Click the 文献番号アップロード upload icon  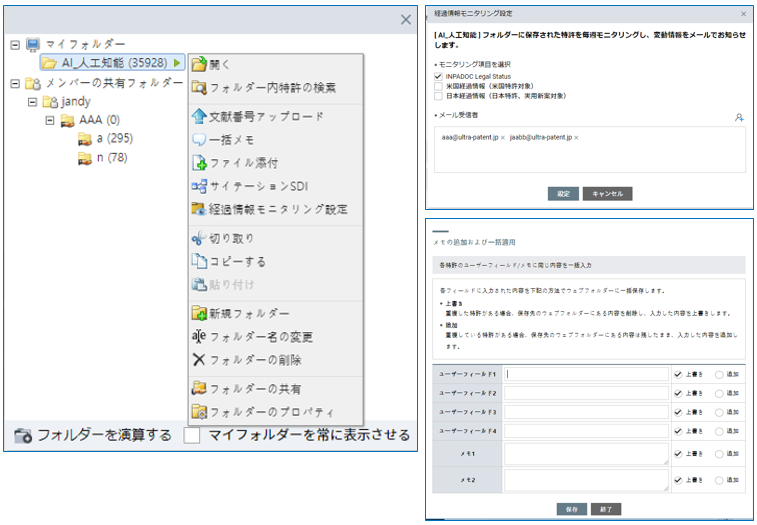pos(199,116)
